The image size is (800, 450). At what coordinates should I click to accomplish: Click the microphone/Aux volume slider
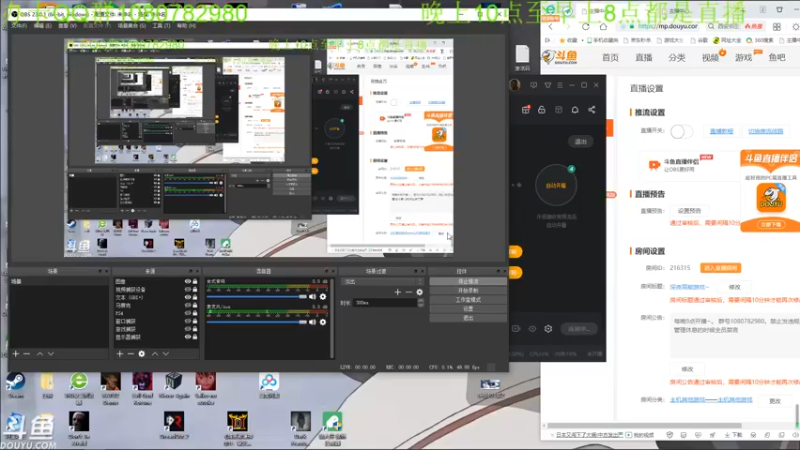click(x=257, y=322)
